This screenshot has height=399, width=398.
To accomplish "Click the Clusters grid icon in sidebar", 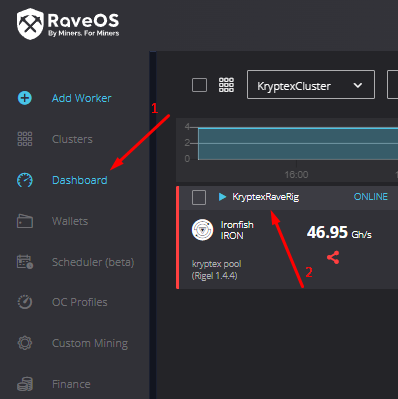I will [25, 139].
